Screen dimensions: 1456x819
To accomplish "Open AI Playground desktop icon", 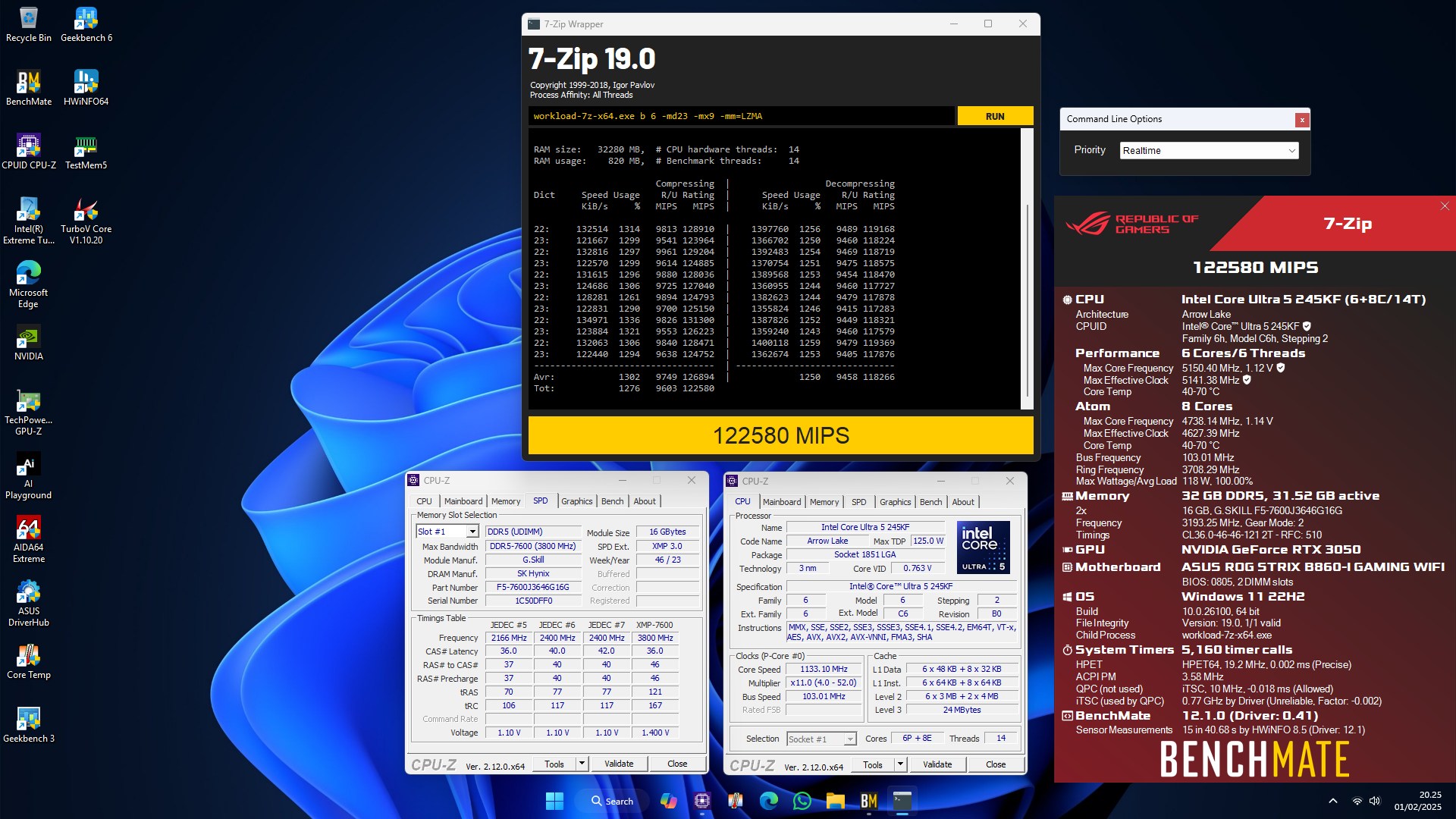I will 29,475.
